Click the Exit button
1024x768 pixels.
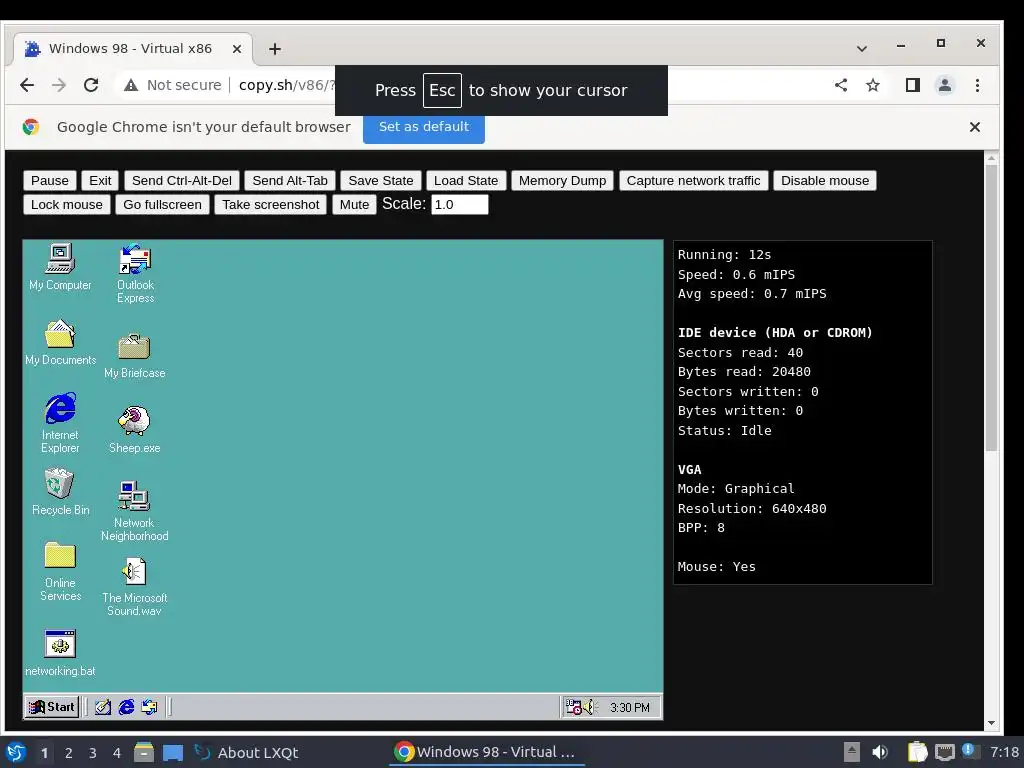(x=100, y=181)
